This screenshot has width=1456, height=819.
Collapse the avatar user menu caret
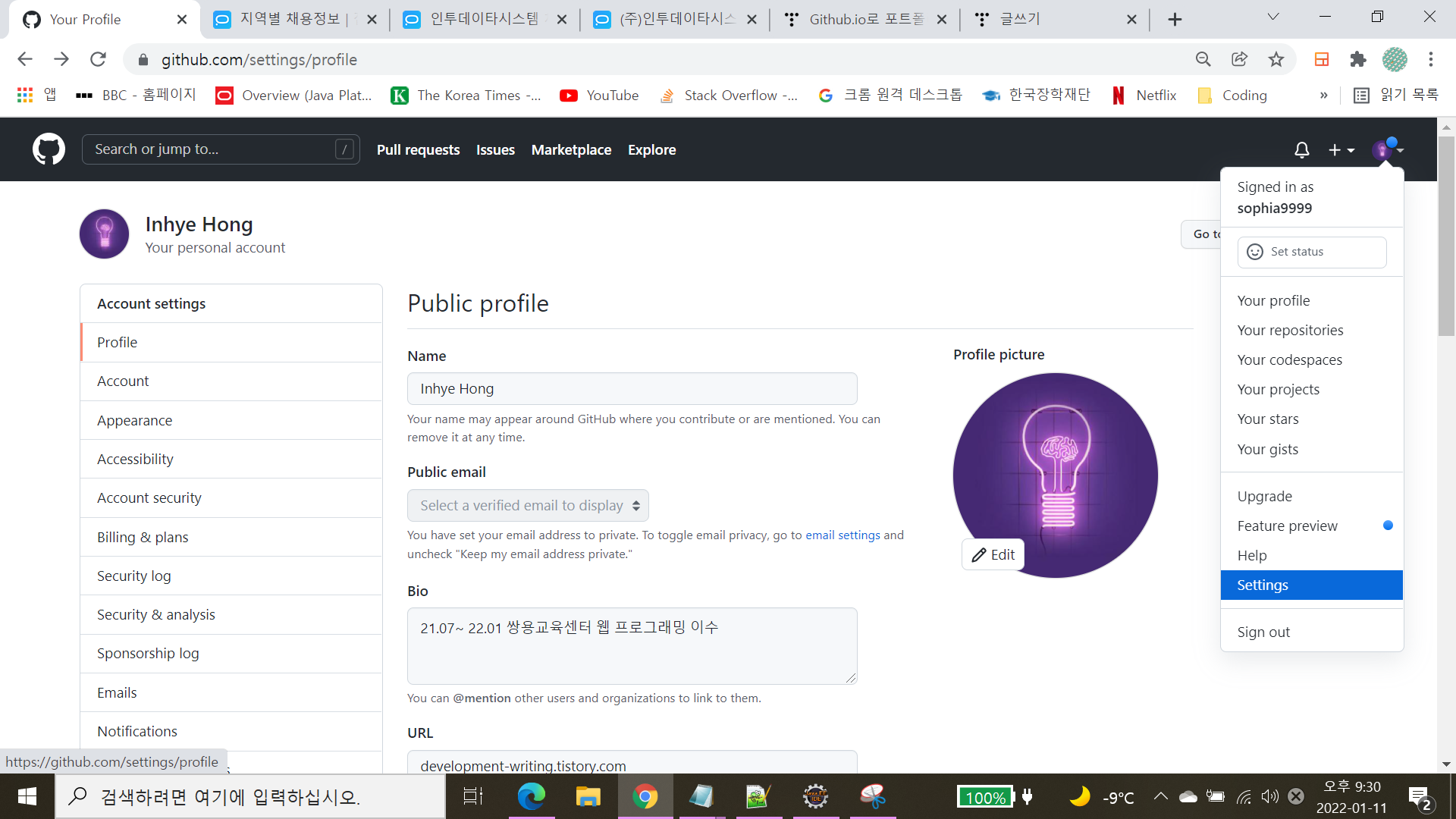[x=1399, y=150]
